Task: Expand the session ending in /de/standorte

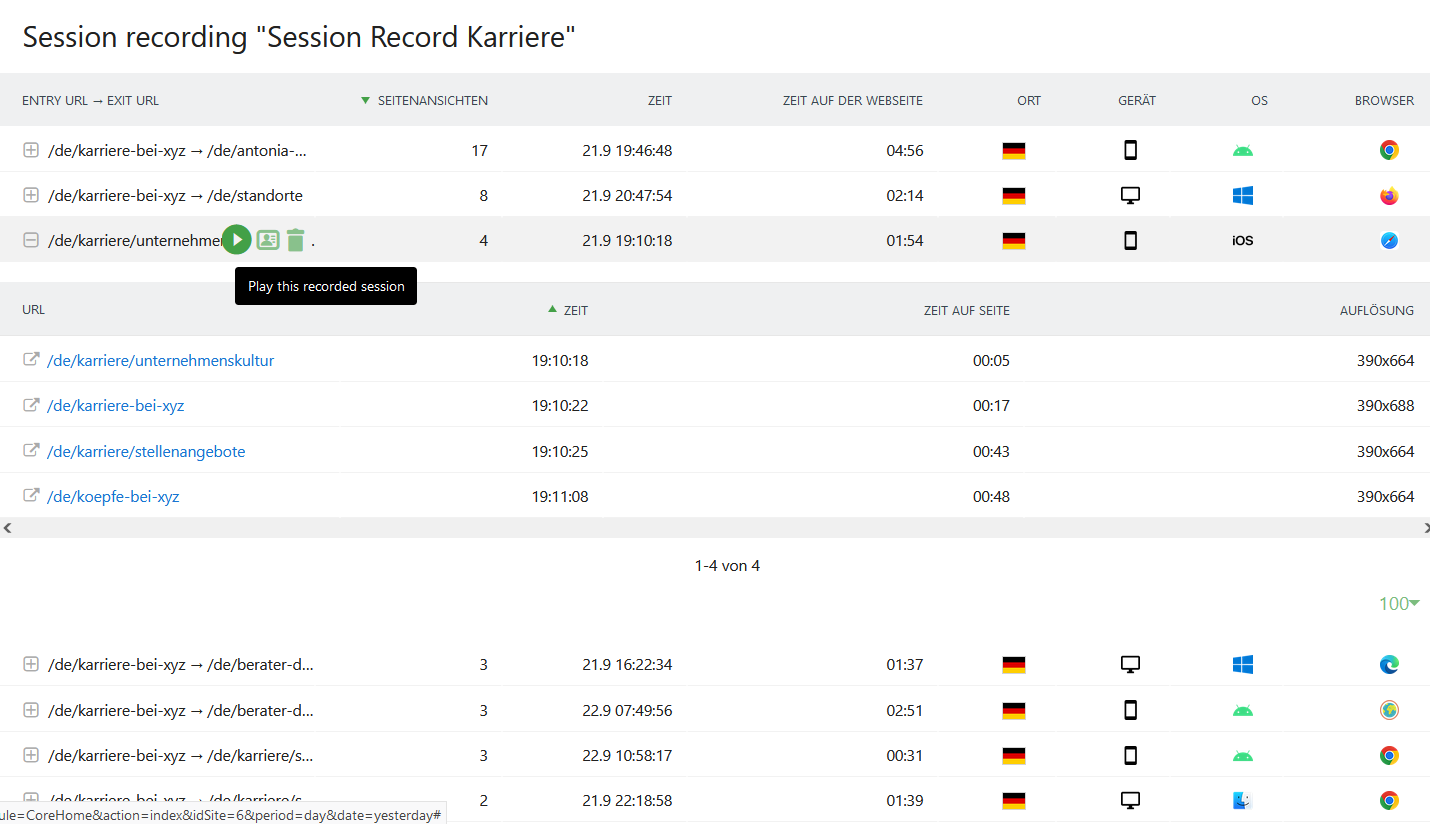Action: click(x=30, y=195)
